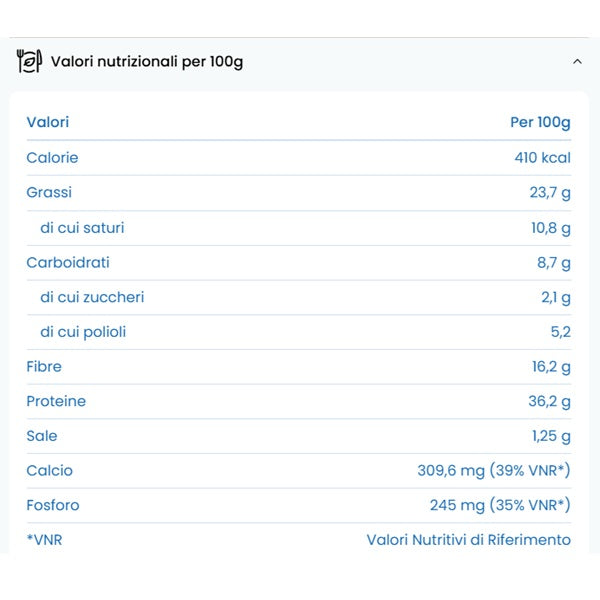
Task: Click the Valori nutrizionali per 100g heading
Action: pos(146,62)
